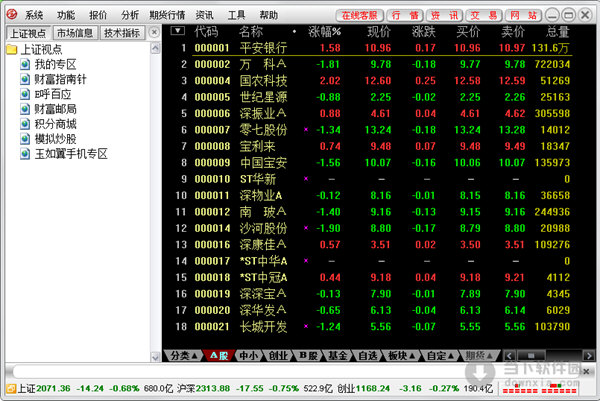
Task: Expand the 自定 tab menu
Action: click(440, 356)
